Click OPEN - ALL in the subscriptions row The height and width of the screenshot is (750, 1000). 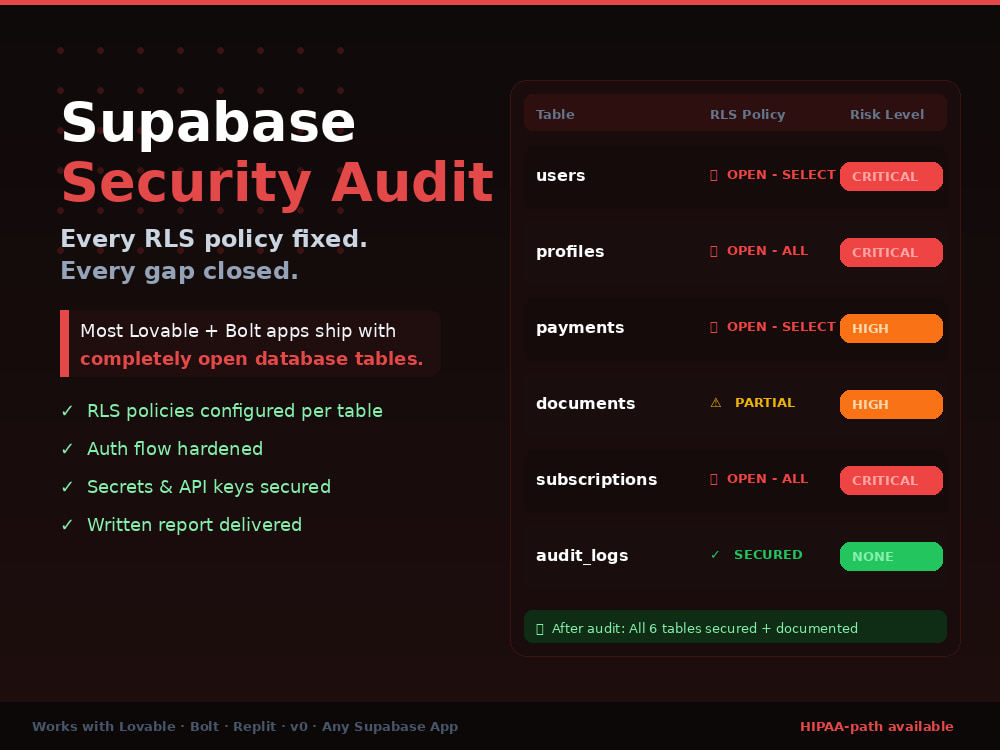(767, 479)
